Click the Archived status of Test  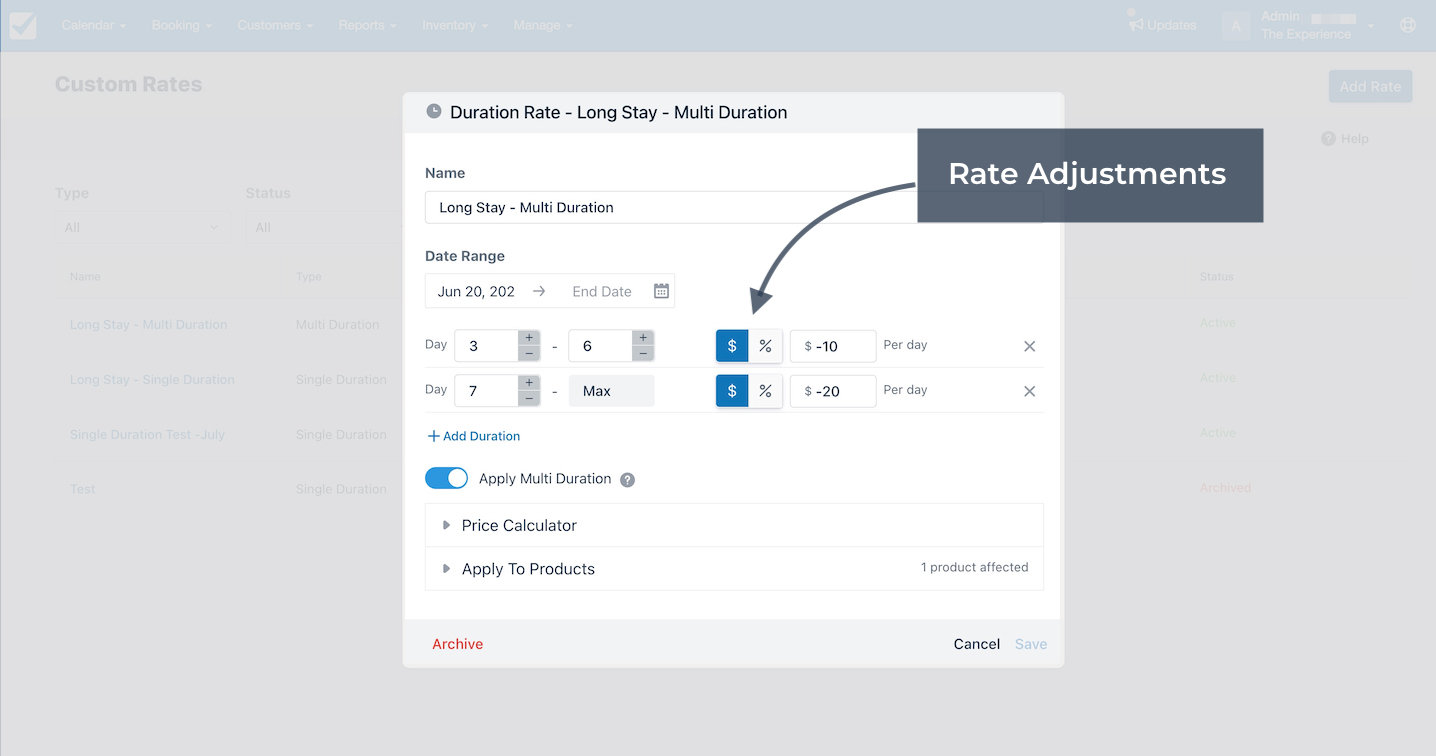[x=1225, y=488]
